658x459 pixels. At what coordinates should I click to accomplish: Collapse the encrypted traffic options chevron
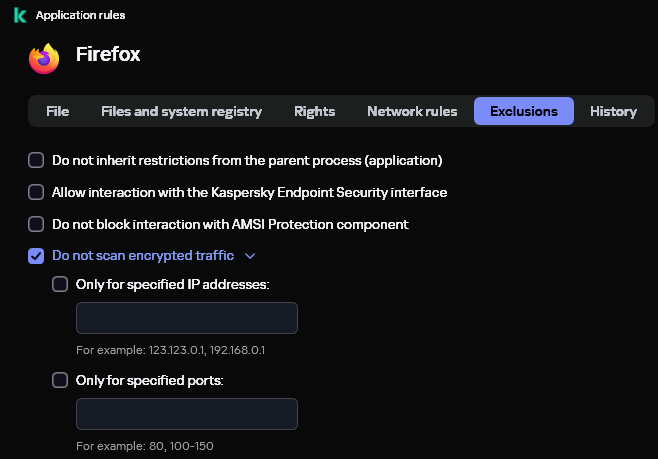click(x=250, y=256)
